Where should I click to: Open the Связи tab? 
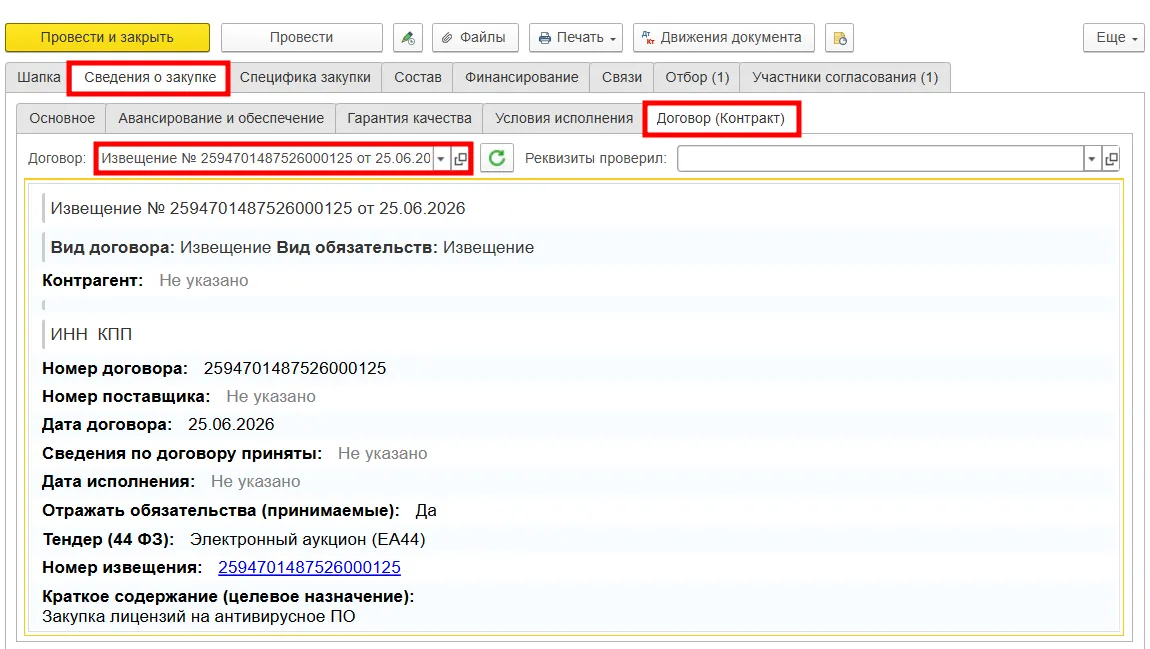(x=622, y=77)
